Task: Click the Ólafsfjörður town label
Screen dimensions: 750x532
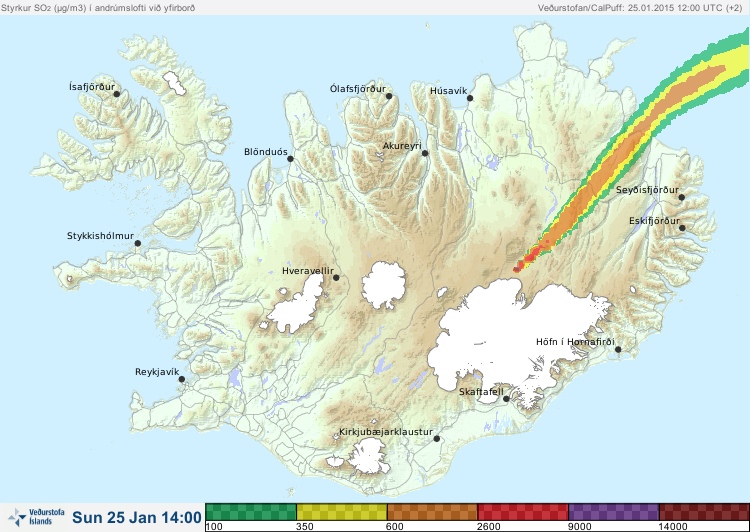Action: point(358,89)
